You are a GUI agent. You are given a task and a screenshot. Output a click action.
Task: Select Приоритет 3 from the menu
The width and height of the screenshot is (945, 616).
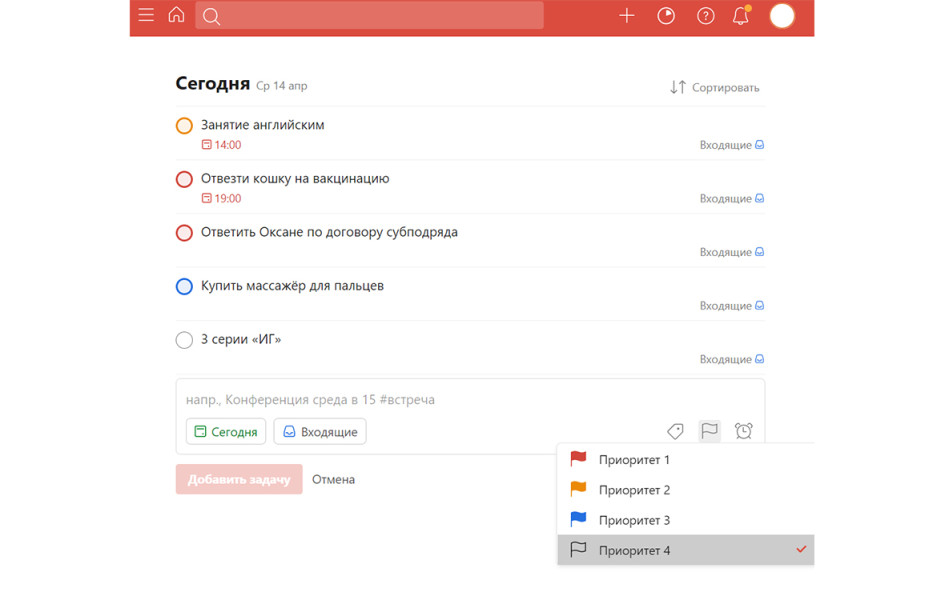pyautogui.click(x=686, y=520)
